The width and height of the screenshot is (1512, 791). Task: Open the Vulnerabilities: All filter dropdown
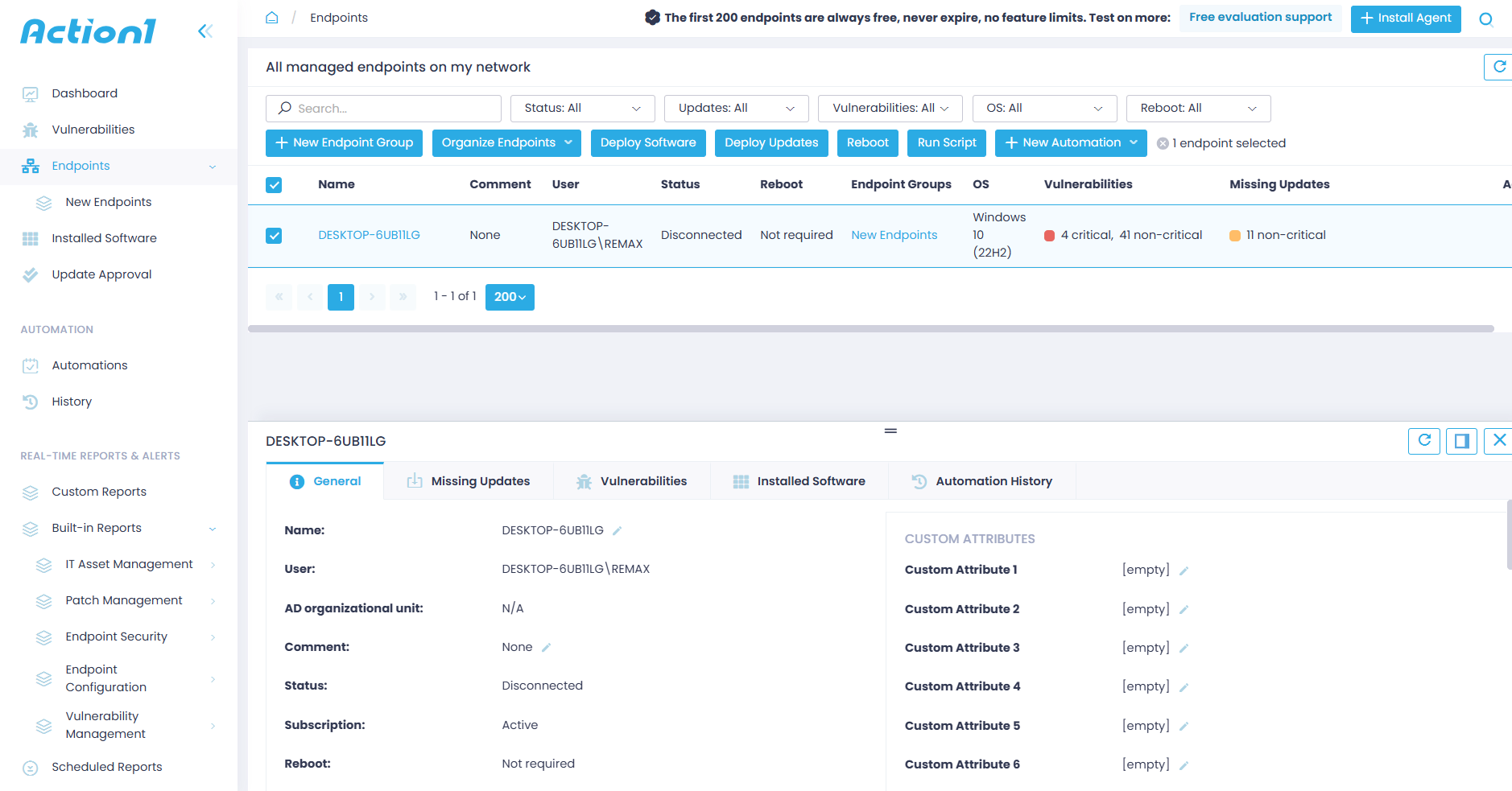[890, 109]
